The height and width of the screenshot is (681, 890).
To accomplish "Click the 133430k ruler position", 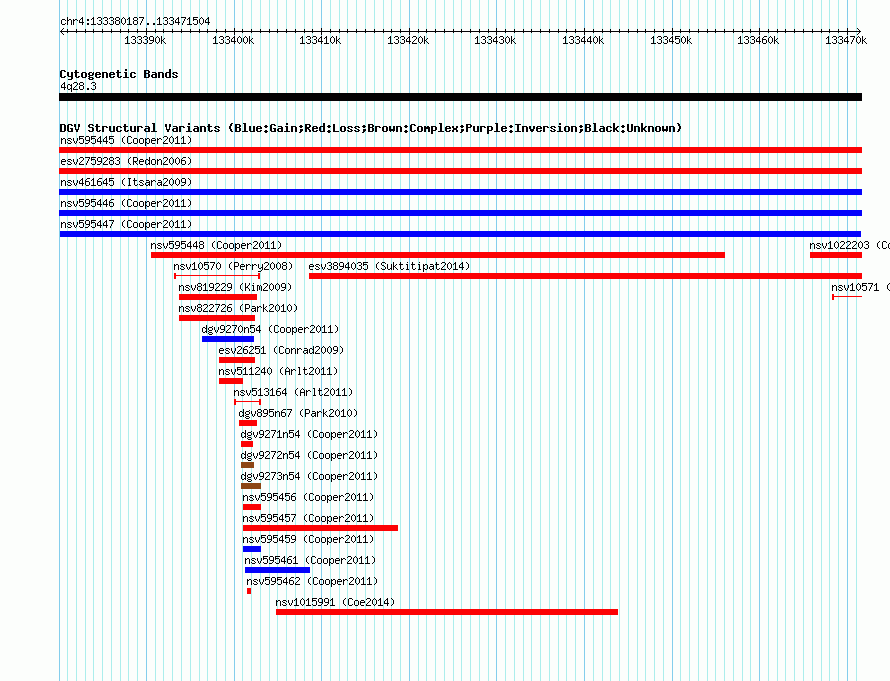I will click(x=495, y=40).
